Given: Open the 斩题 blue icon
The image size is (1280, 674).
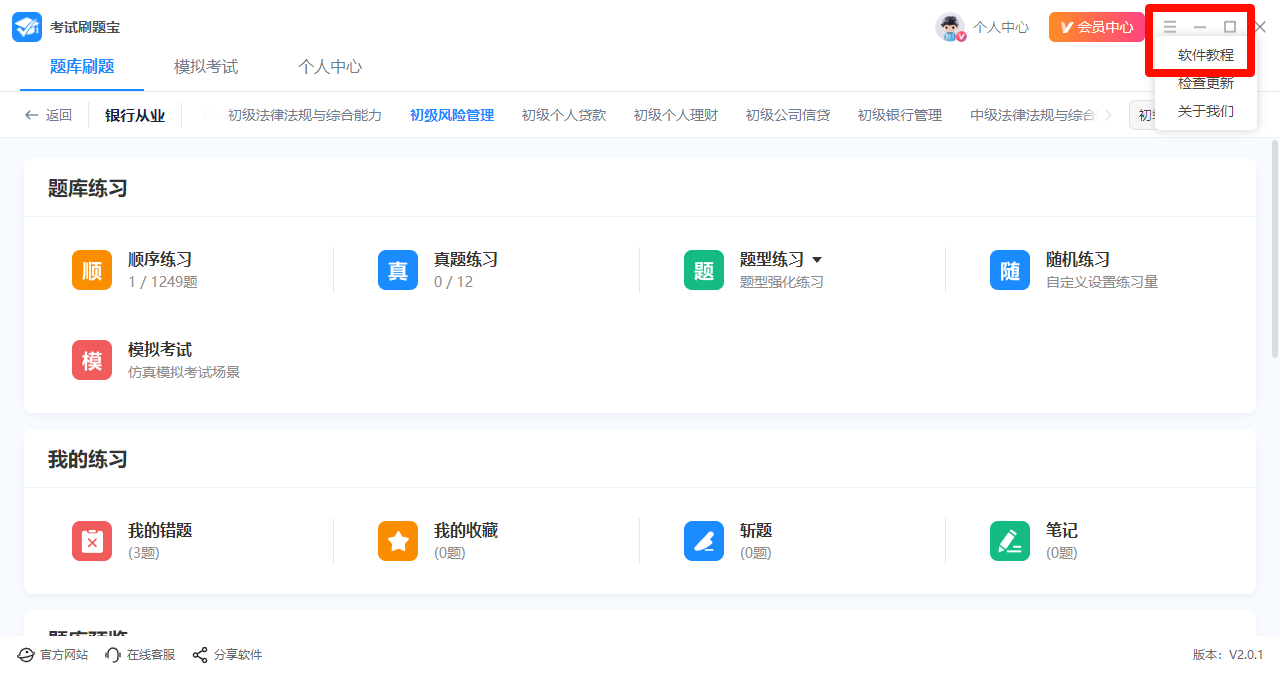Looking at the screenshot, I should click(704, 541).
